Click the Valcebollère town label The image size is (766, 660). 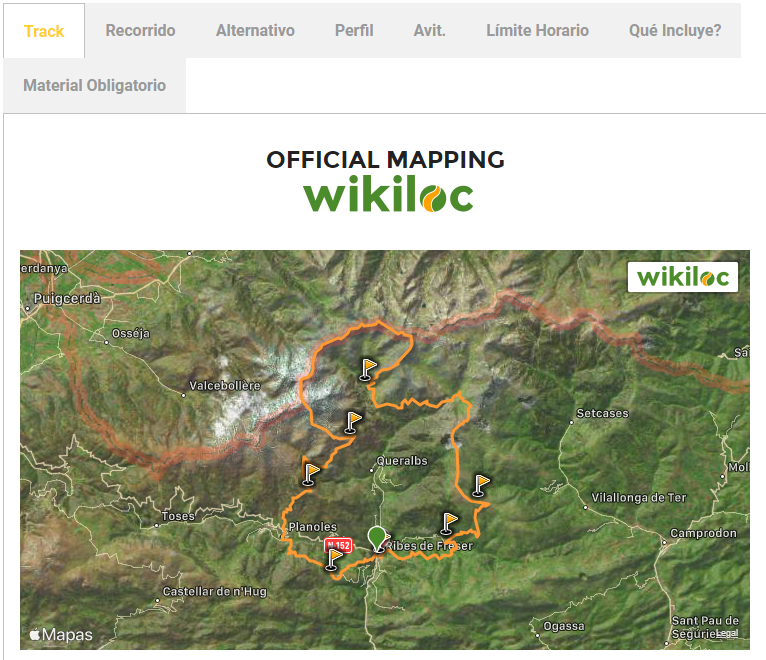(225, 385)
